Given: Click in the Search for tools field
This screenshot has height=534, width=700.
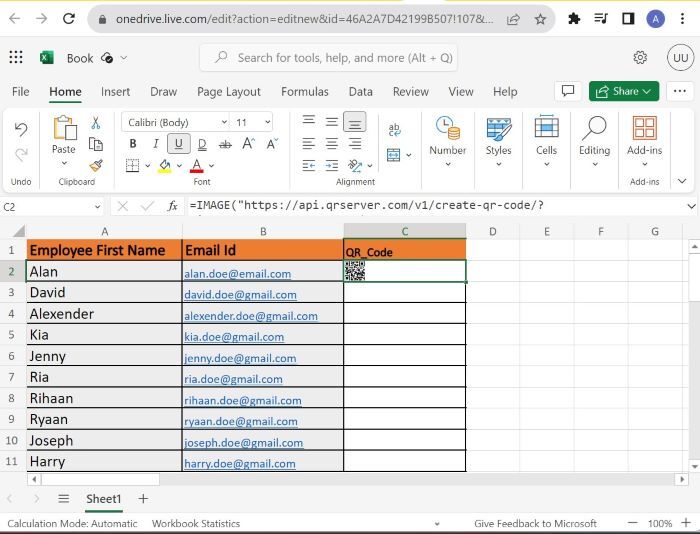Looking at the screenshot, I should click(x=329, y=58).
